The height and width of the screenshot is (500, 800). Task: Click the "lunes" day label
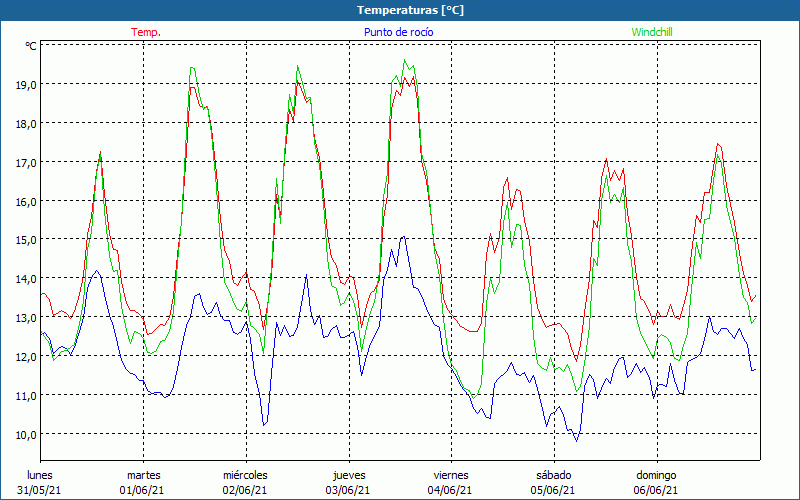pyautogui.click(x=40, y=475)
